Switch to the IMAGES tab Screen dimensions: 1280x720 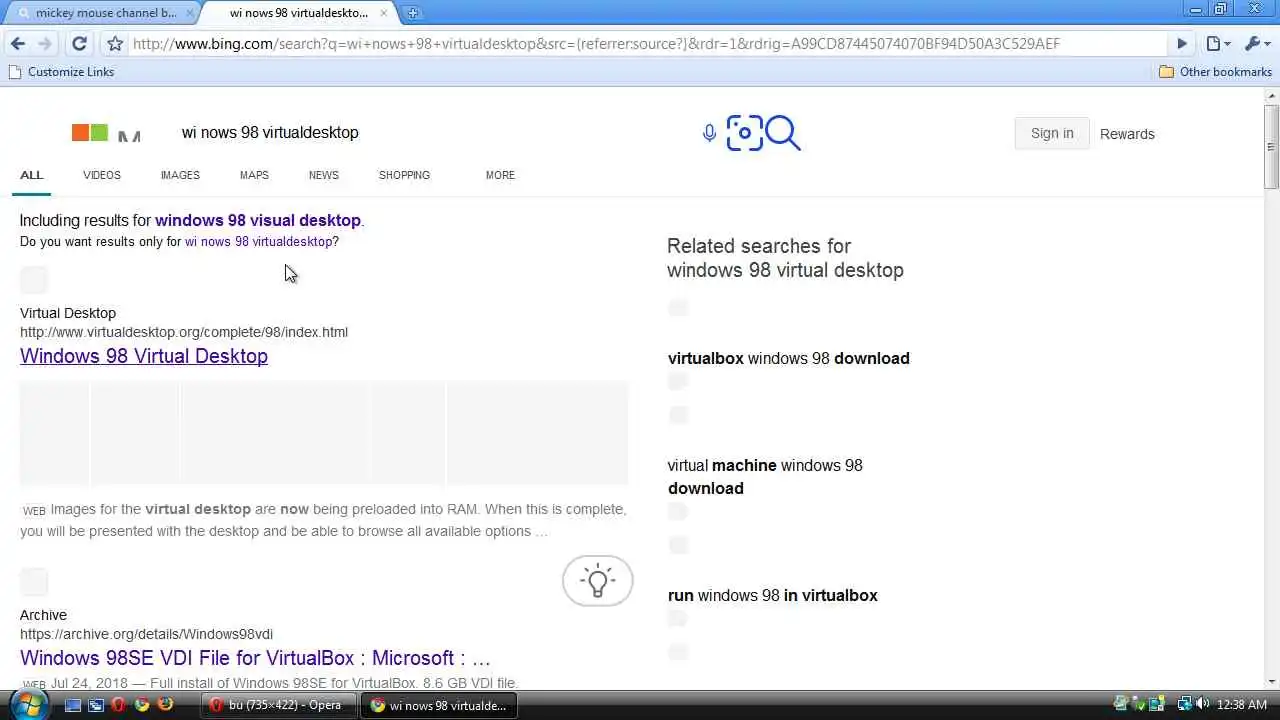point(180,175)
